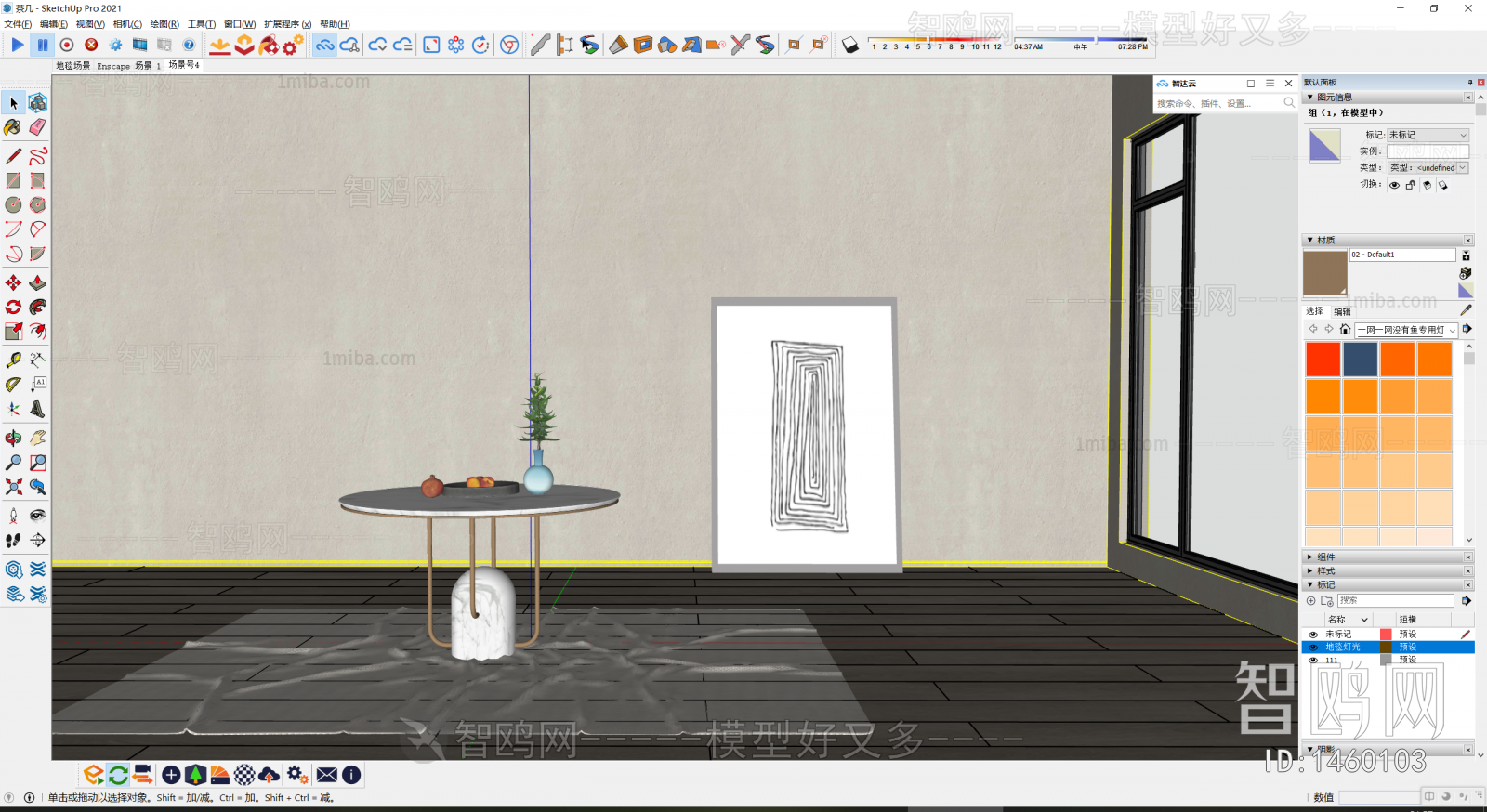
Task: Select the Zoom magnifier tool
Action: (13, 462)
